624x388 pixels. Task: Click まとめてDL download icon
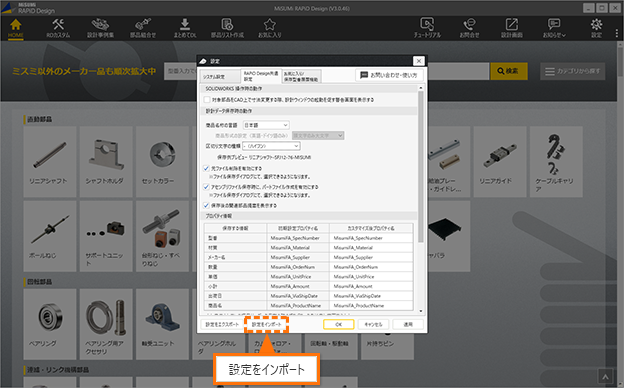coord(185,28)
